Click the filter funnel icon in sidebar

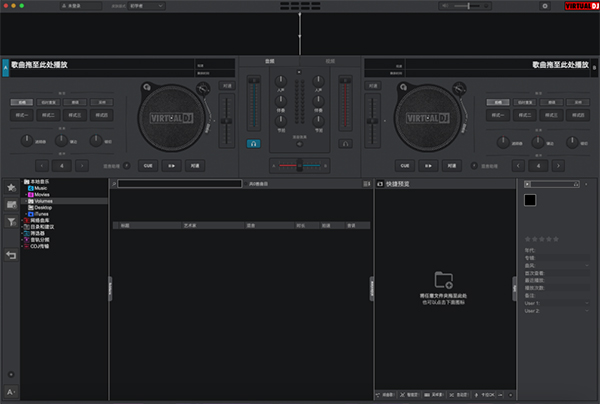point(11,222)
